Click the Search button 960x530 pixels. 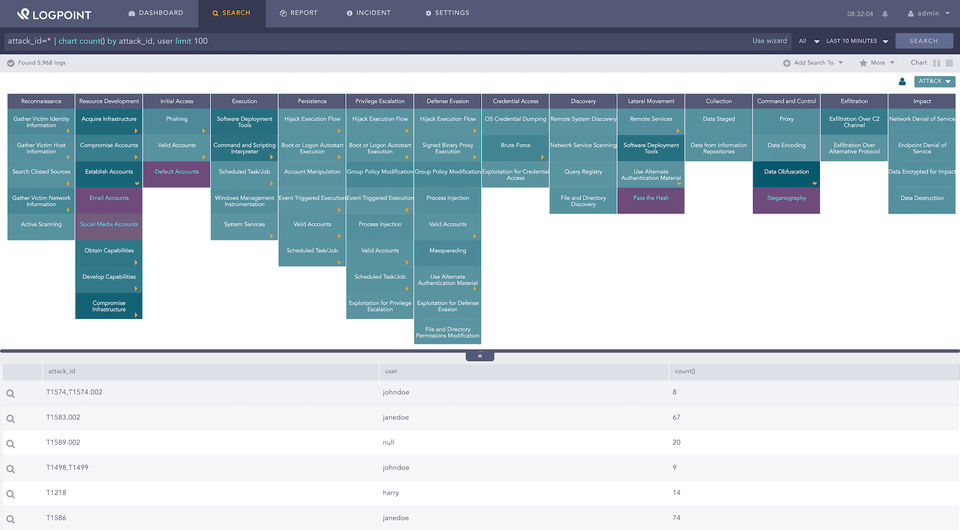point(924,41)
